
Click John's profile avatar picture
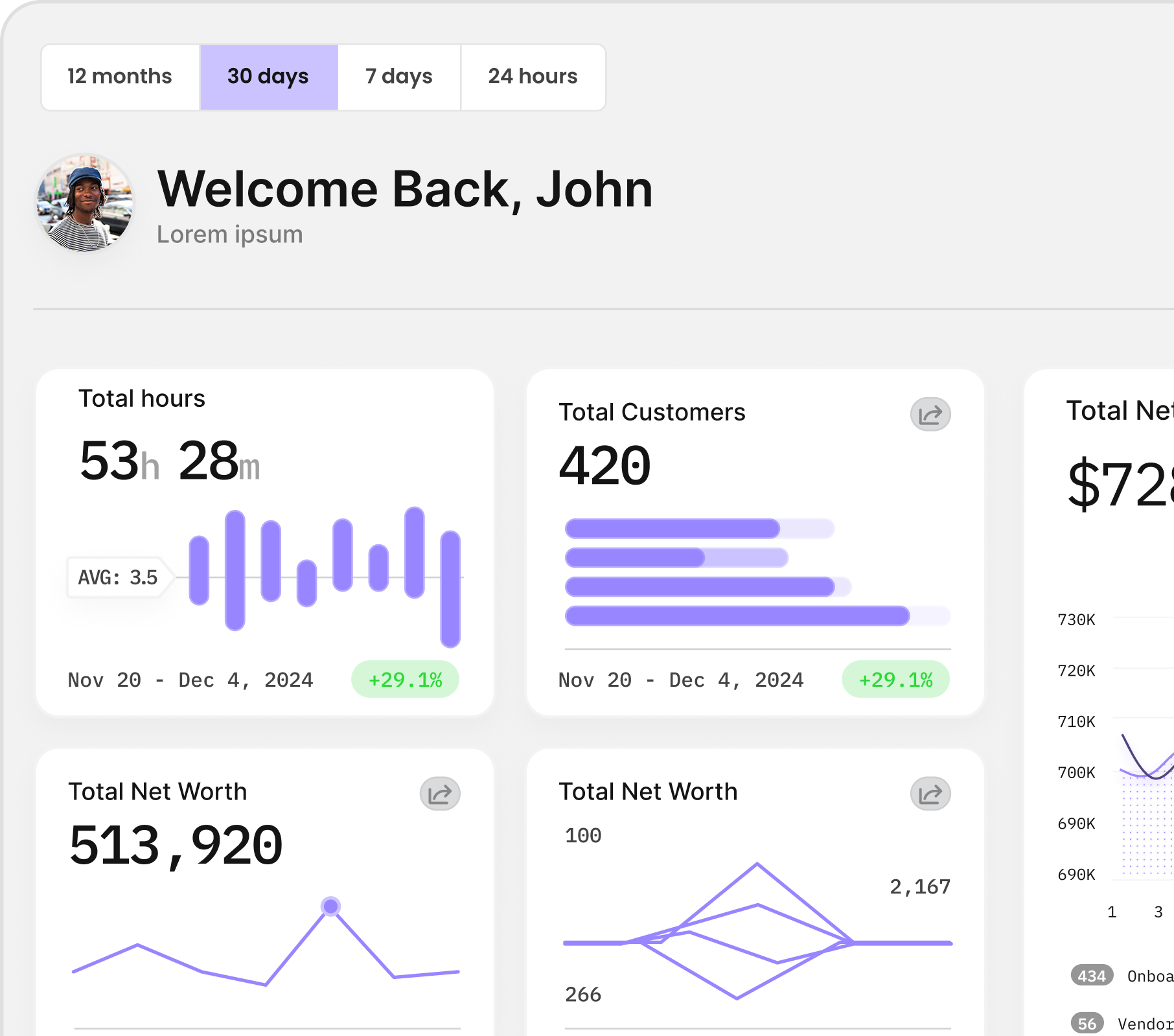[84, 204]
